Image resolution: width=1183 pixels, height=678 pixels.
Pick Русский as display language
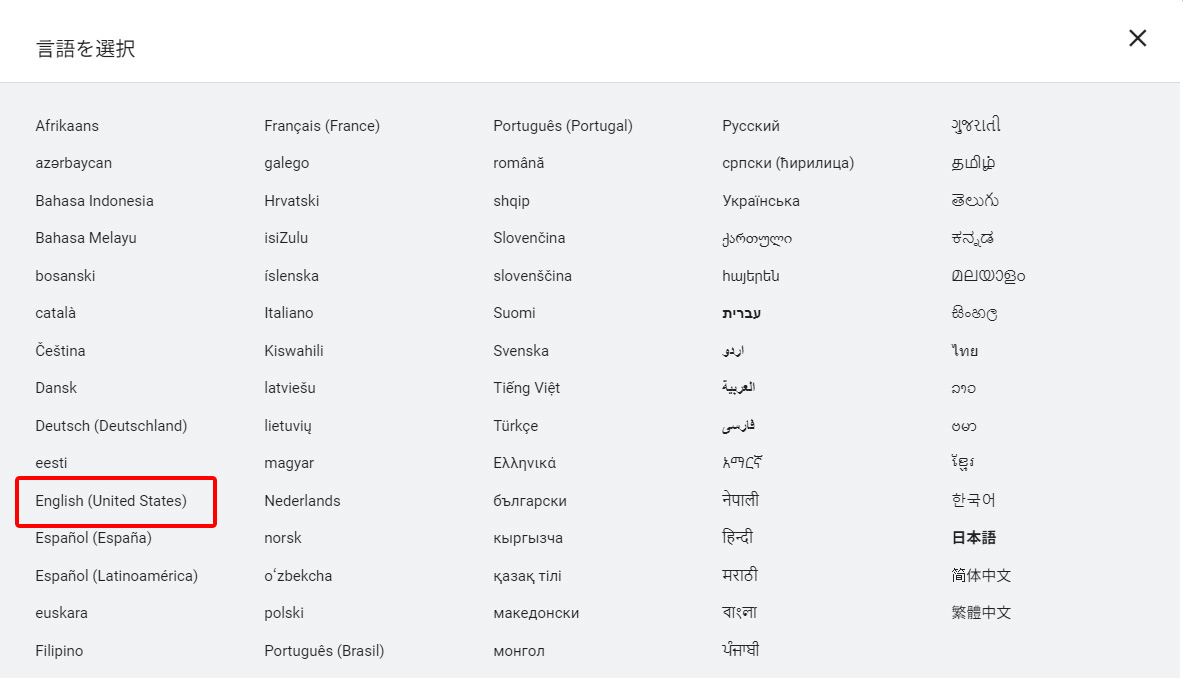click(751, 126)
